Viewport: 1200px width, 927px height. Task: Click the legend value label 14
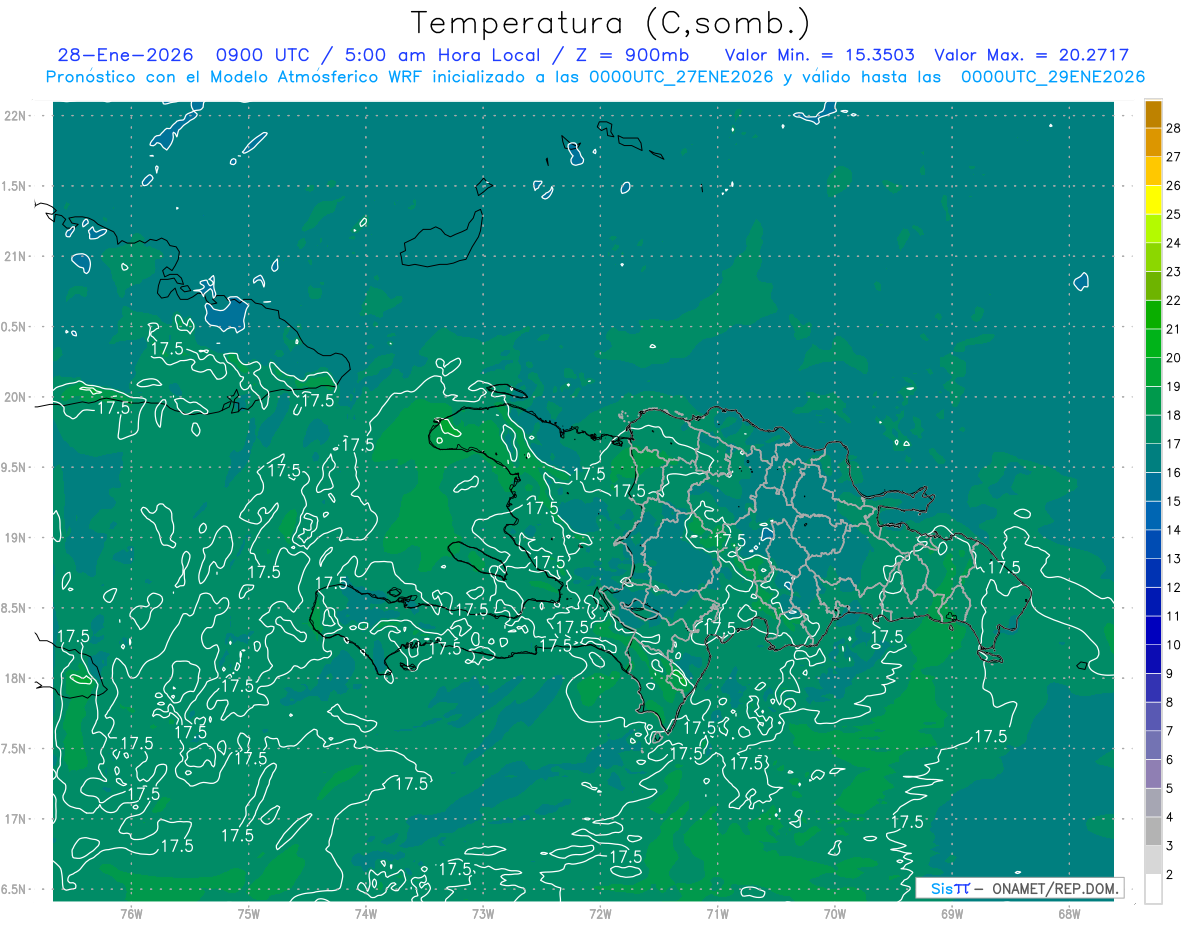[1174, 530]
